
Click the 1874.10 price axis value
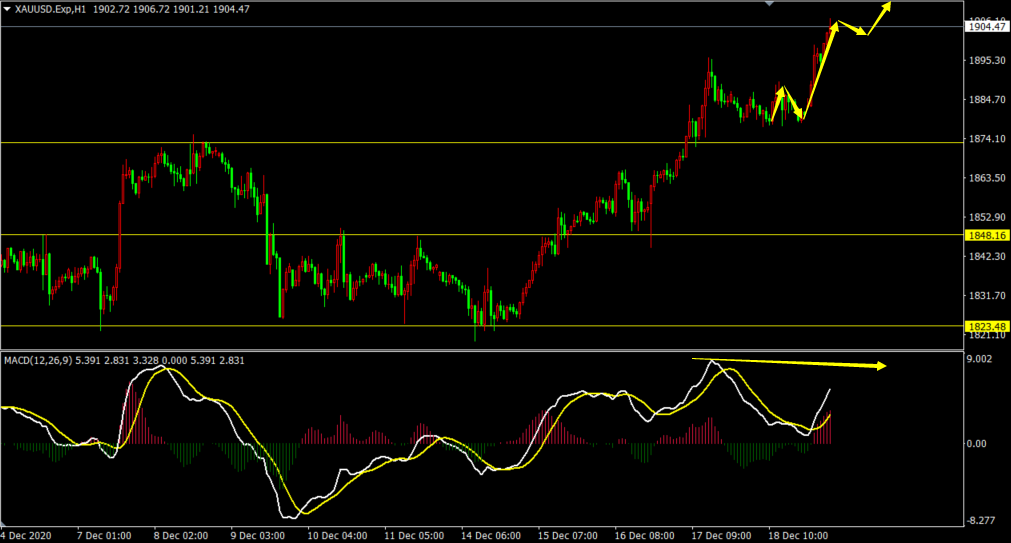tap(987, 139)
